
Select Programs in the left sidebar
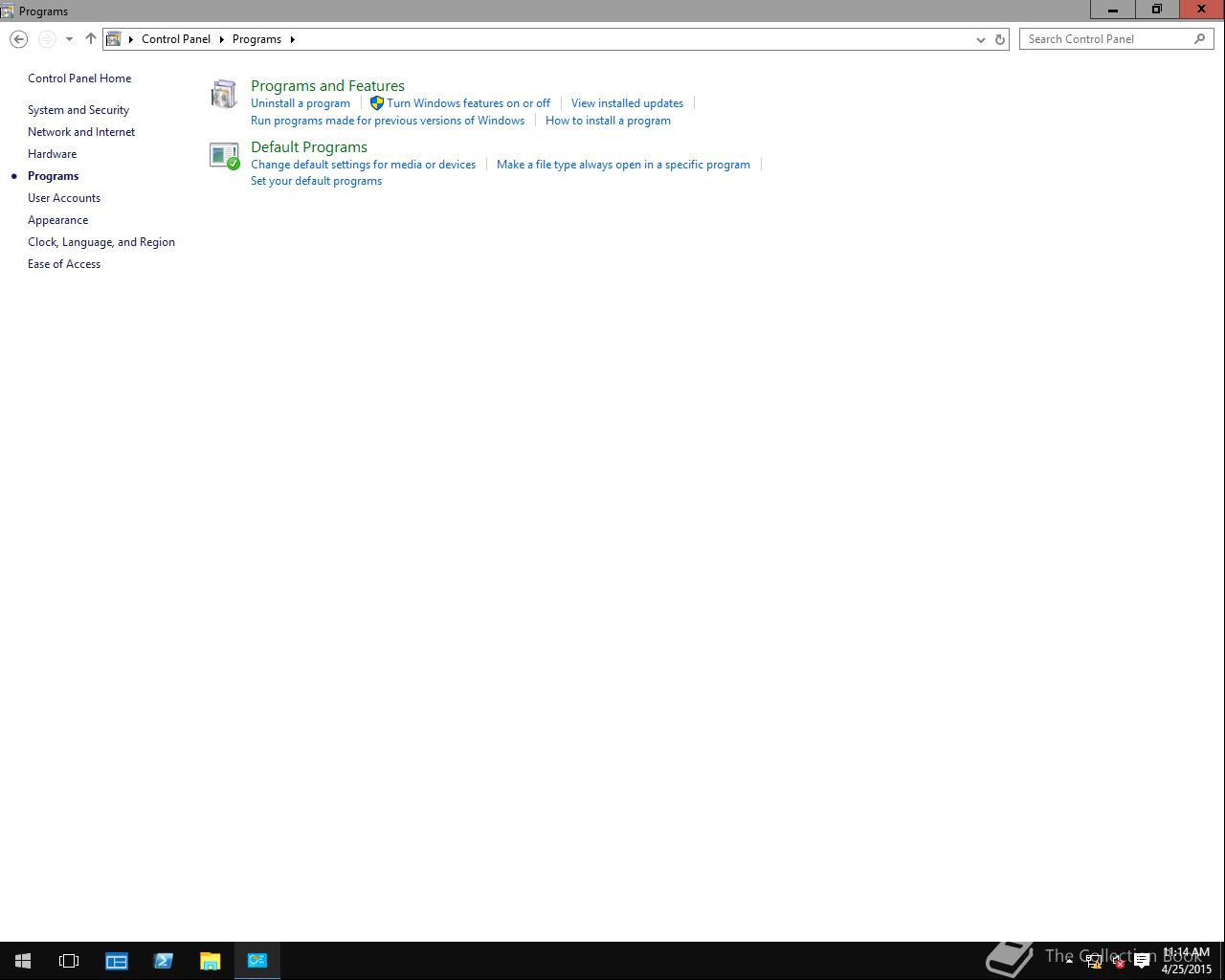click(x=53, y=176)
